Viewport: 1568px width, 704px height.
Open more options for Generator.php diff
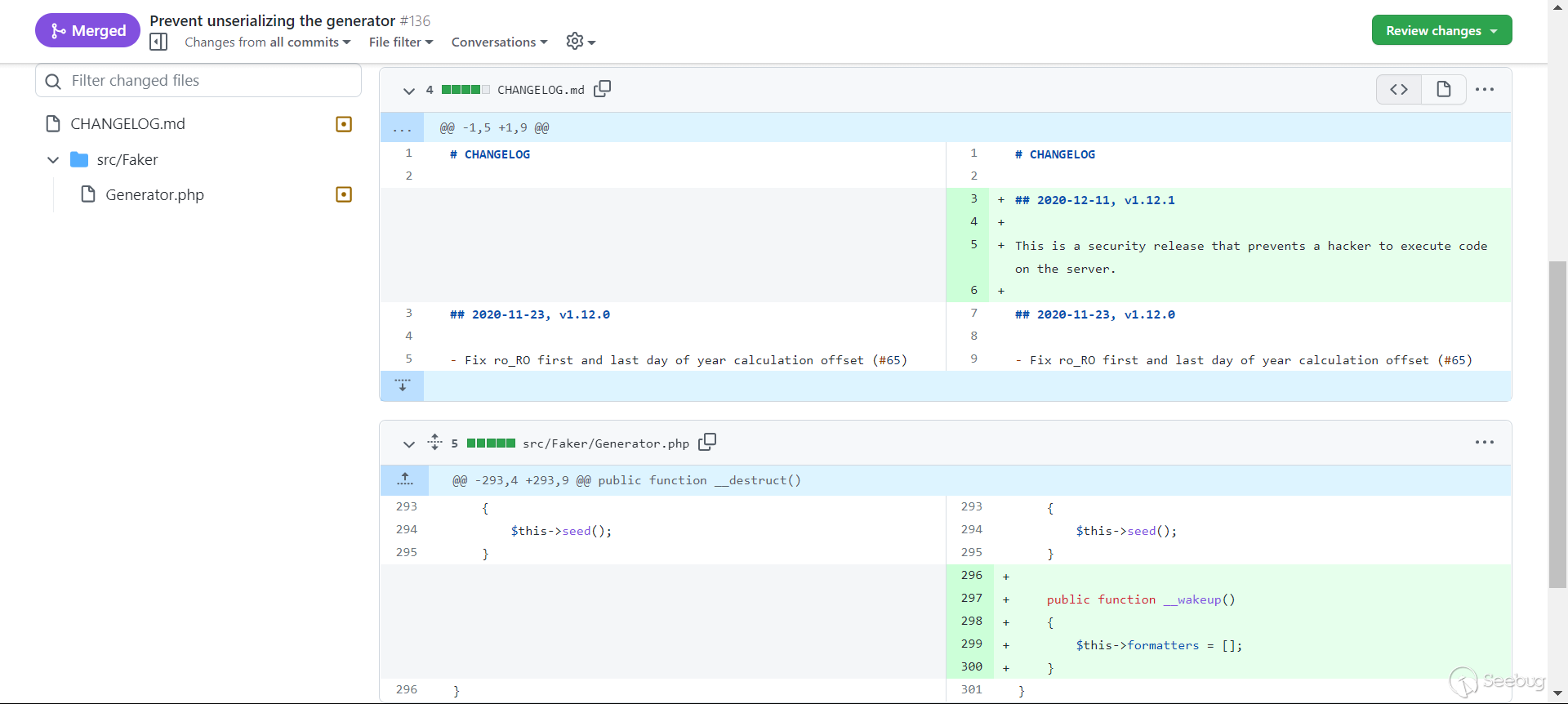pyautogui.click(x=1485, y=443)
